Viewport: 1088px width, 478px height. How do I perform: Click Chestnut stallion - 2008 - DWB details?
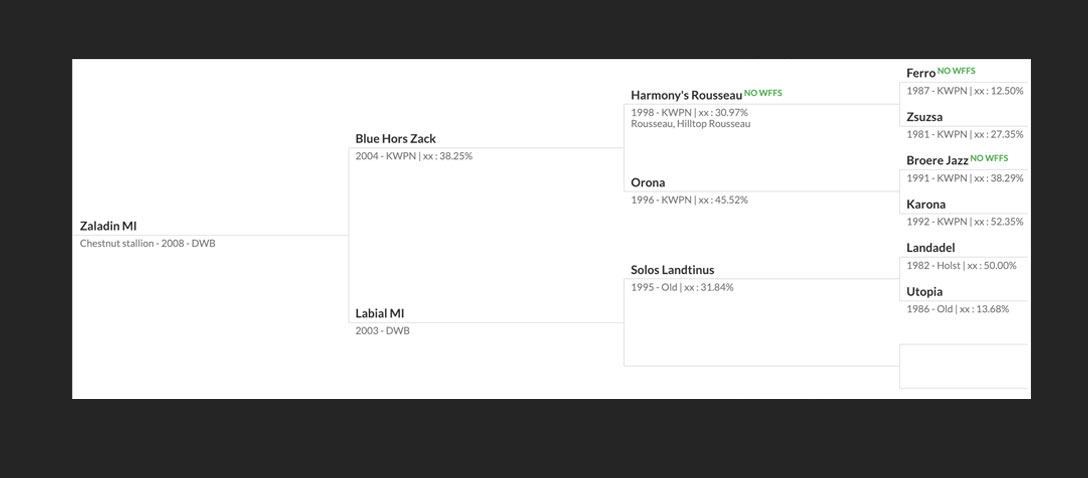[x=148, y=244]
